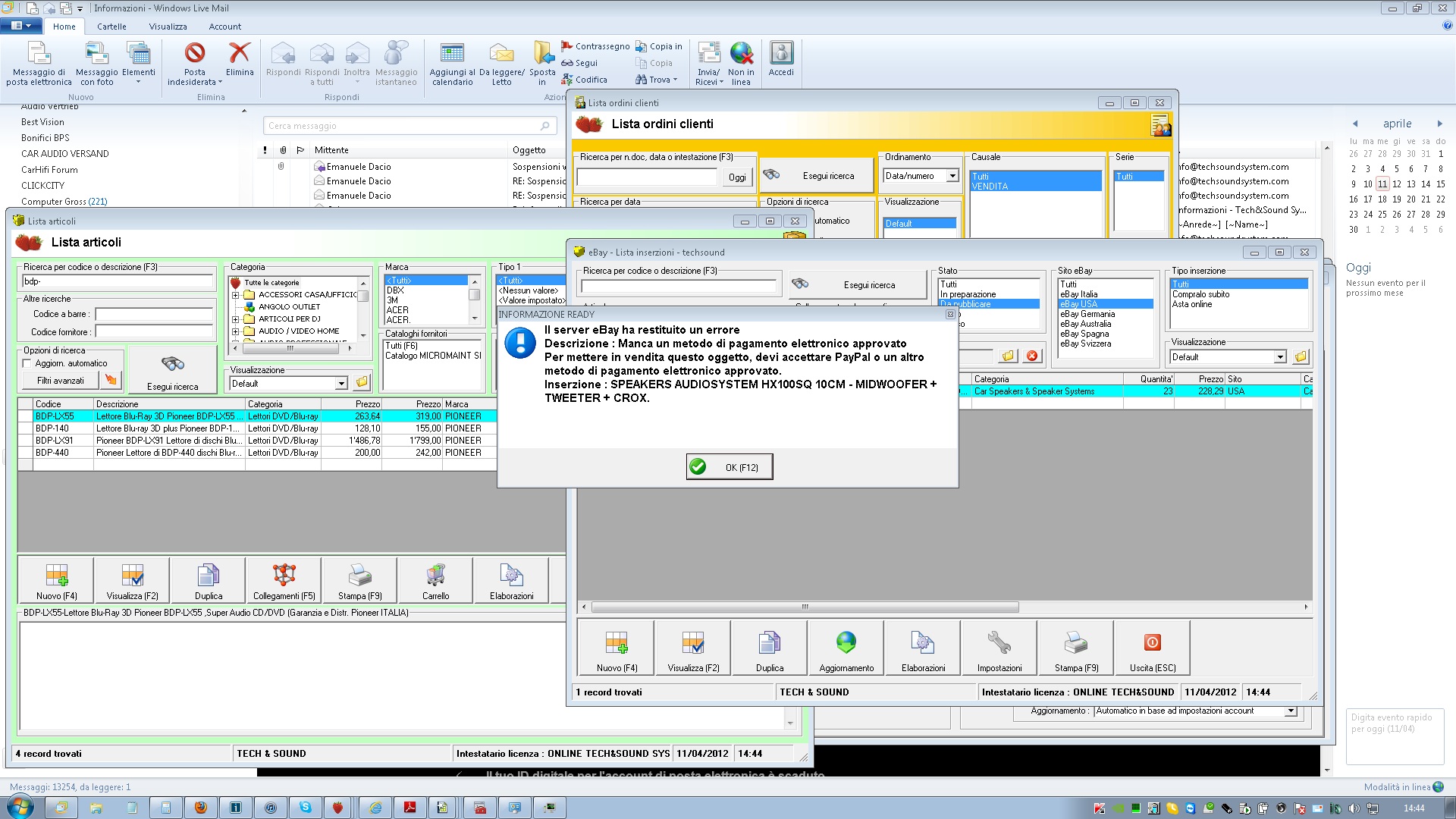
Task: Go to next month in Live Mail calendar
Action: point(1439,124)
